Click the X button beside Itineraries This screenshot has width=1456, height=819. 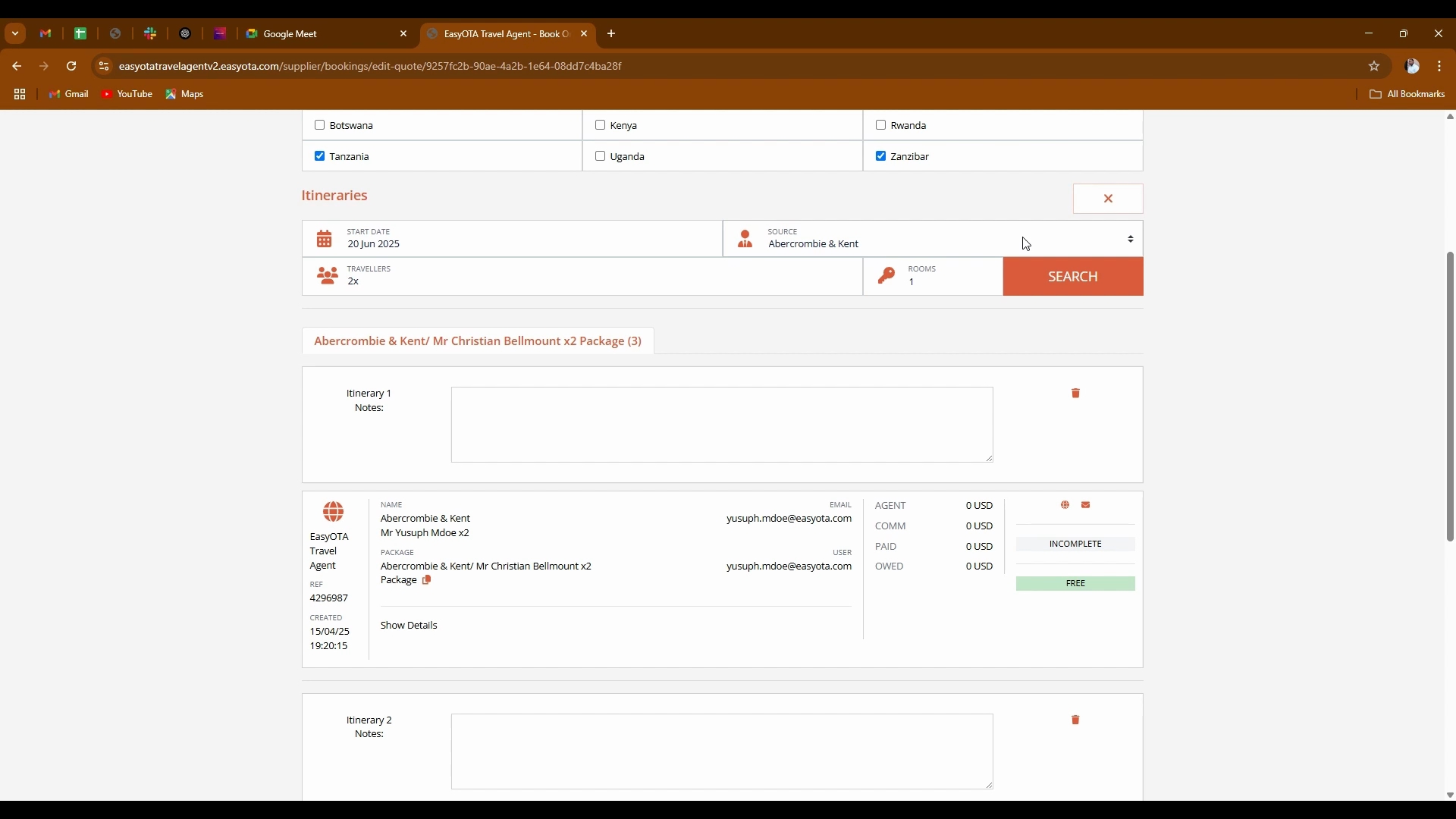1108,199
